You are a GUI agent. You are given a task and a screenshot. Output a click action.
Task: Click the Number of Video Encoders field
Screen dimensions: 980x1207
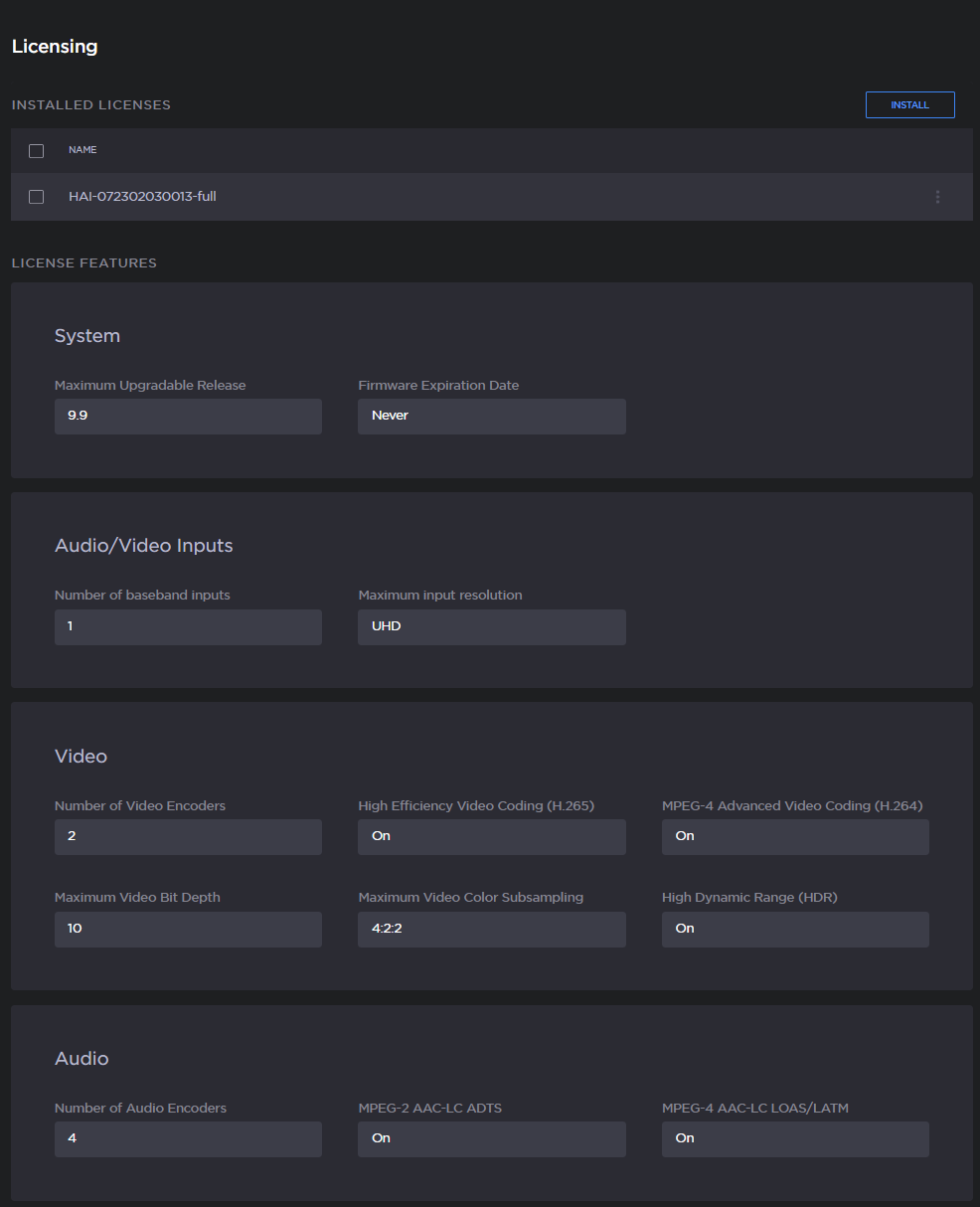[x=188, y=837]
